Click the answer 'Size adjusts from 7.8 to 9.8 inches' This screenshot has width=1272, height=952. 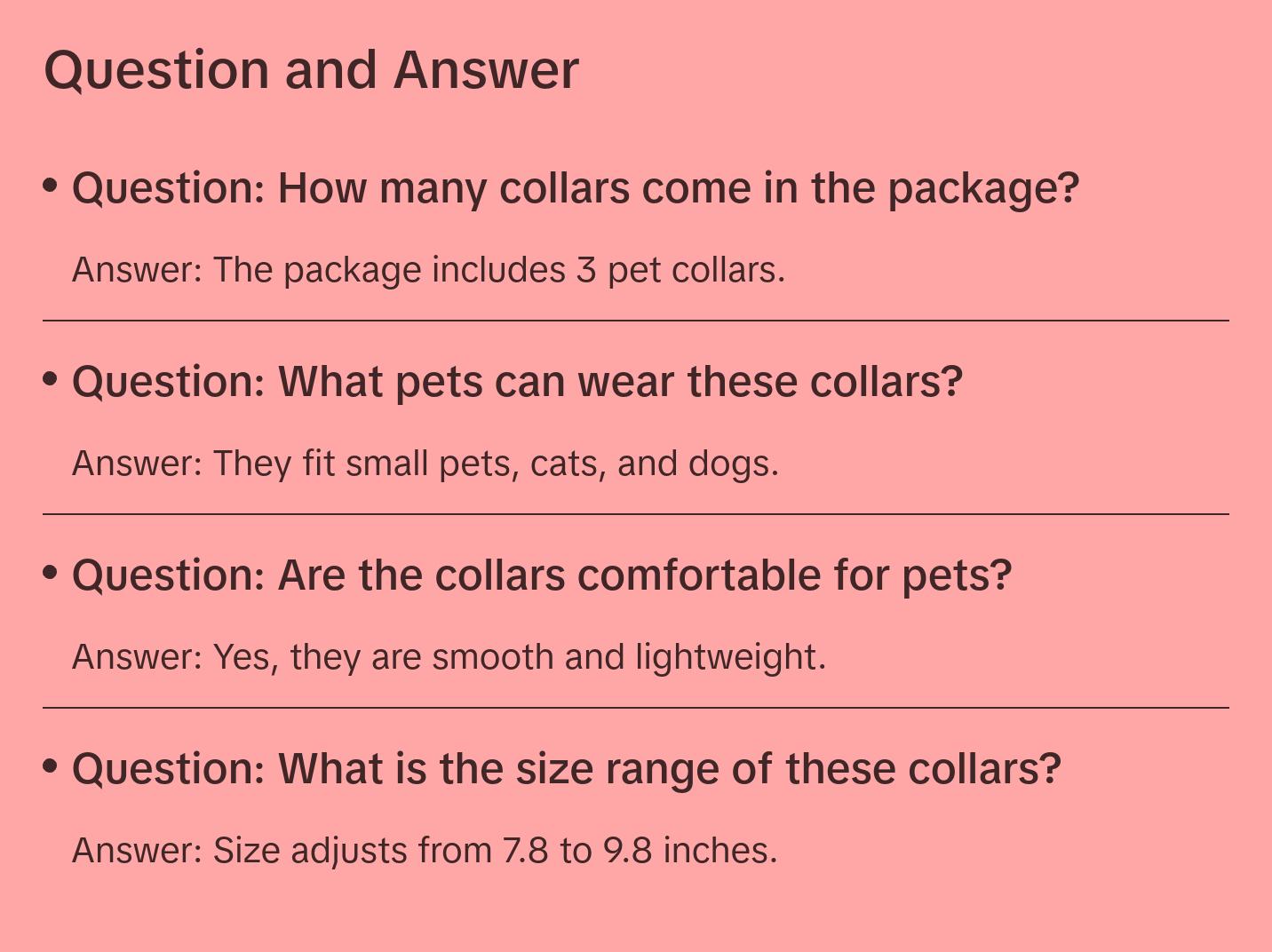(425, 851)
